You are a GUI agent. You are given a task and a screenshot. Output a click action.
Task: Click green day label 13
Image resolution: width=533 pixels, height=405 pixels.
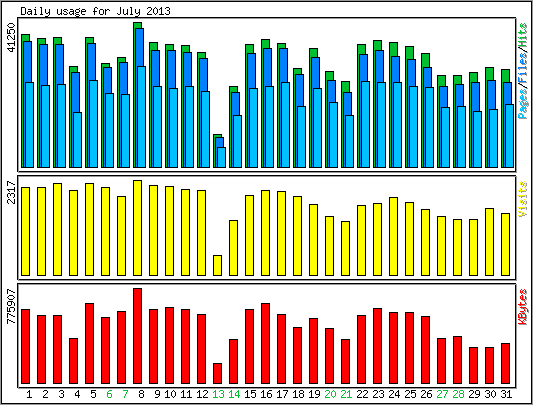coord(218,394)
